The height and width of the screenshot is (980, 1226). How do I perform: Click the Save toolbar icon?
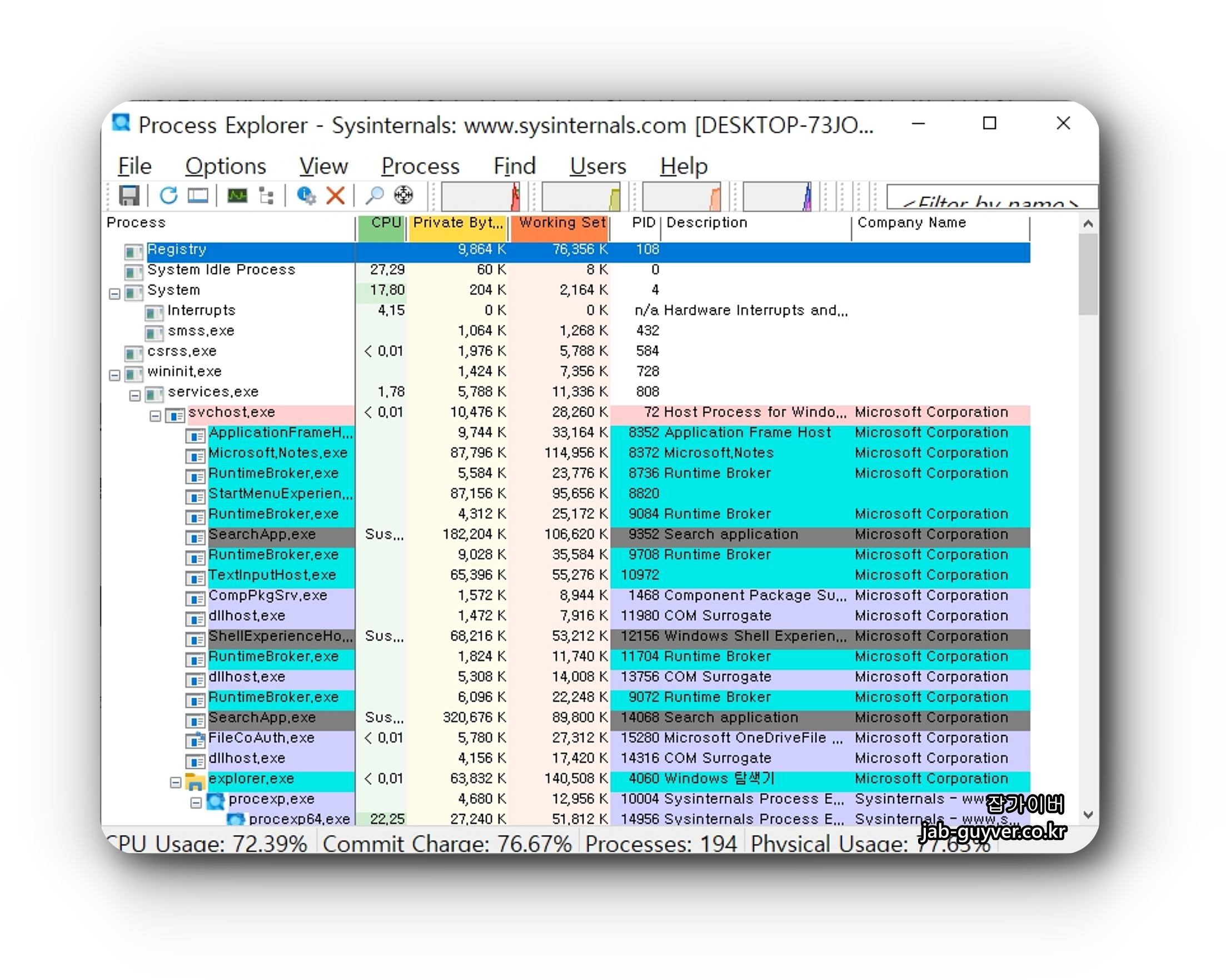coord(129,196)
